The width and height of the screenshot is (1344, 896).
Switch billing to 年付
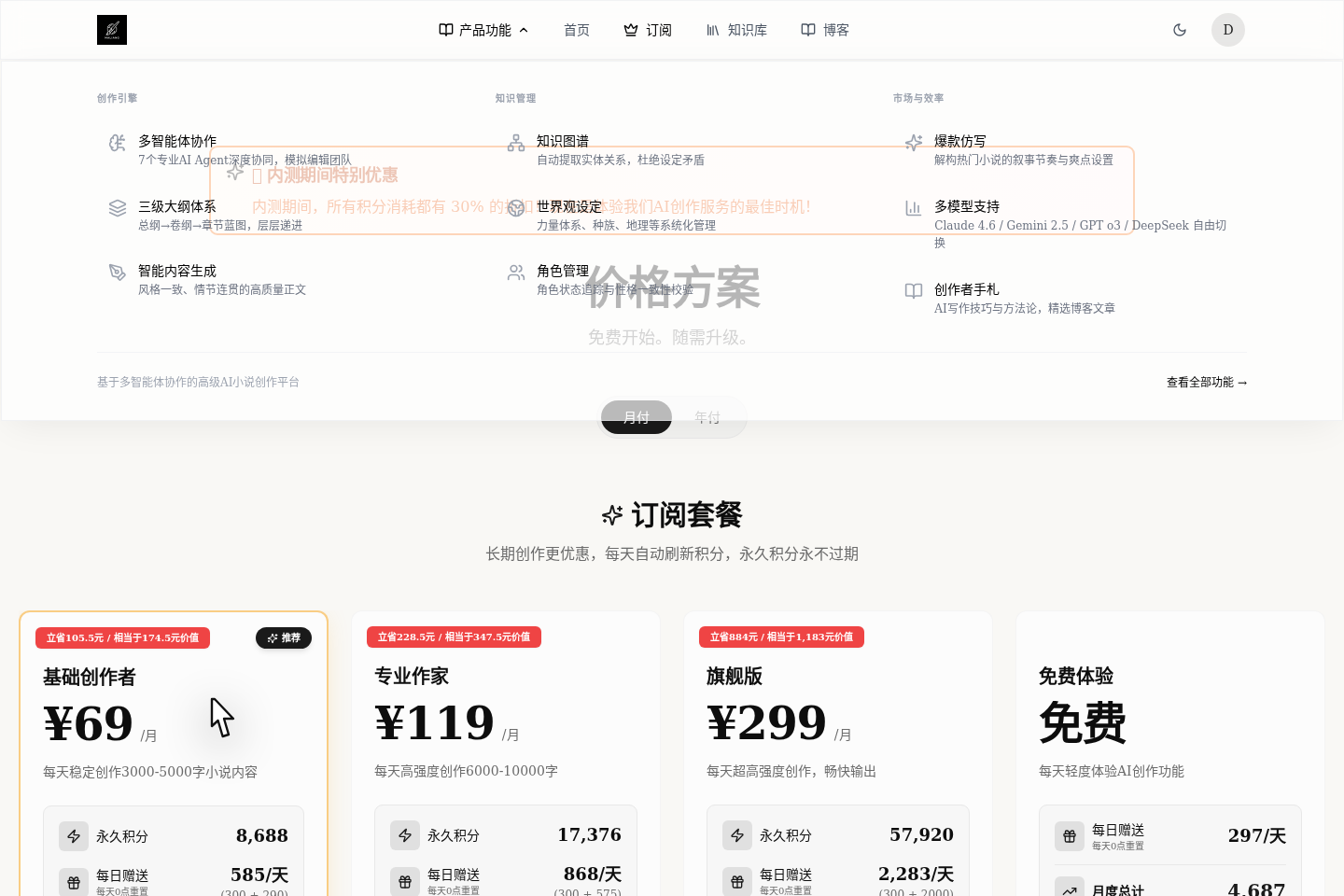708,417
